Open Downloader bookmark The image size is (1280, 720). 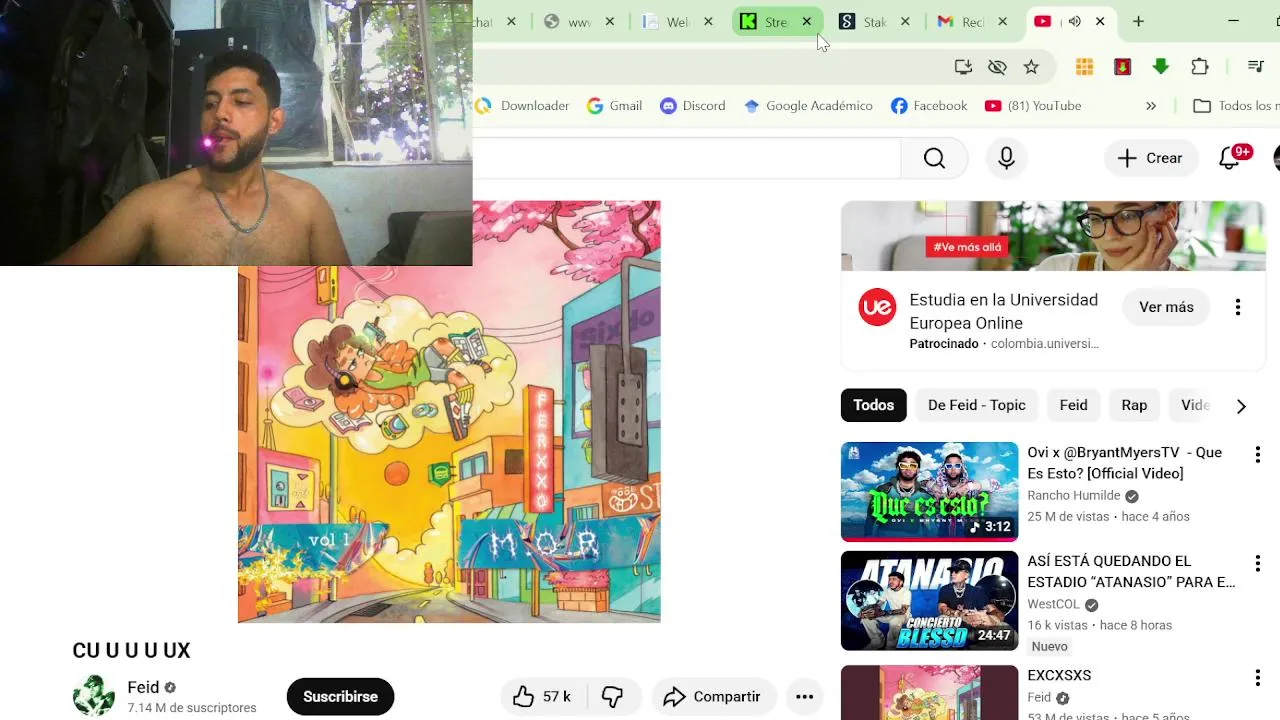point(523,106)
